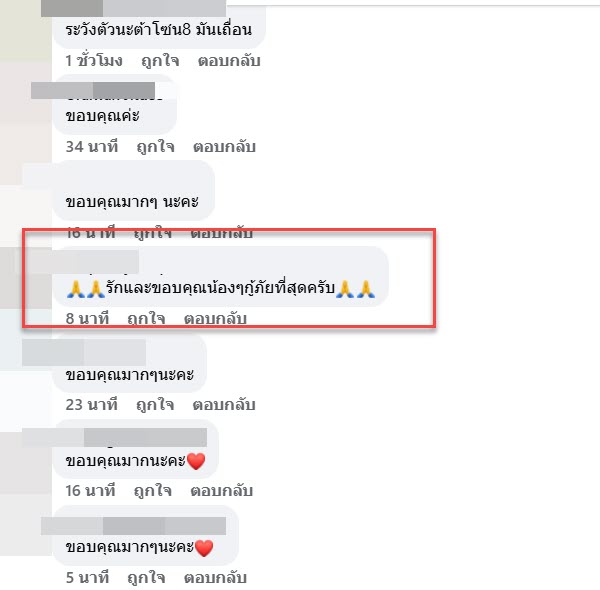Viewport: 600px width, 590px height.
Task: Like the comment posted 1 ชั่วโมง ago
Action: point(160,60)
